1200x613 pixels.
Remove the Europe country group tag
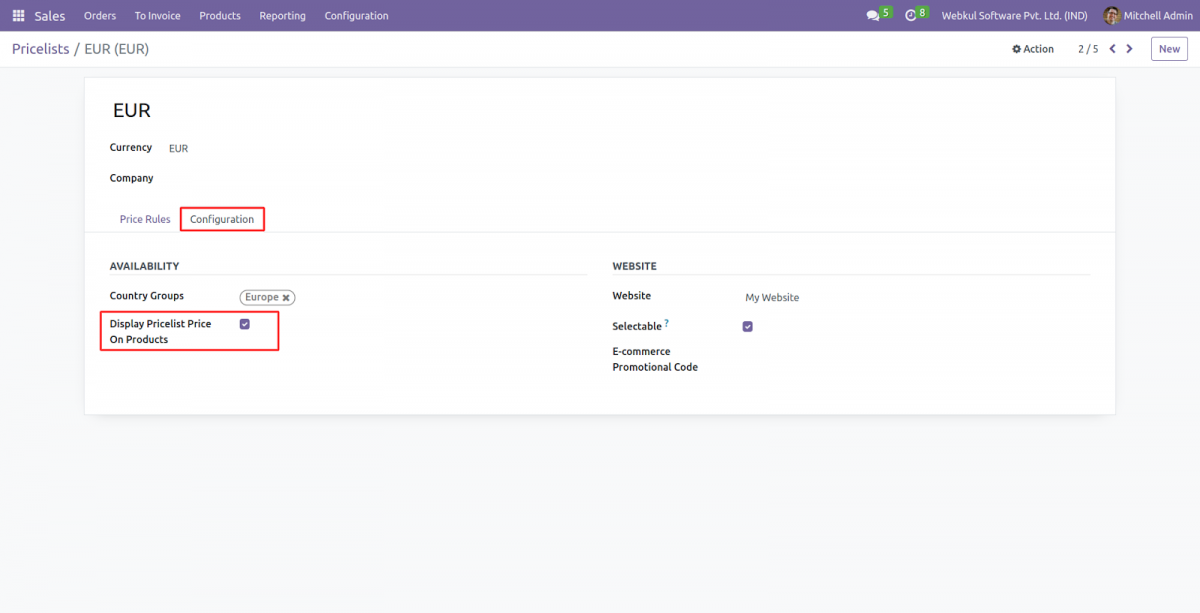pyautogui.click(x=287, y=297)
